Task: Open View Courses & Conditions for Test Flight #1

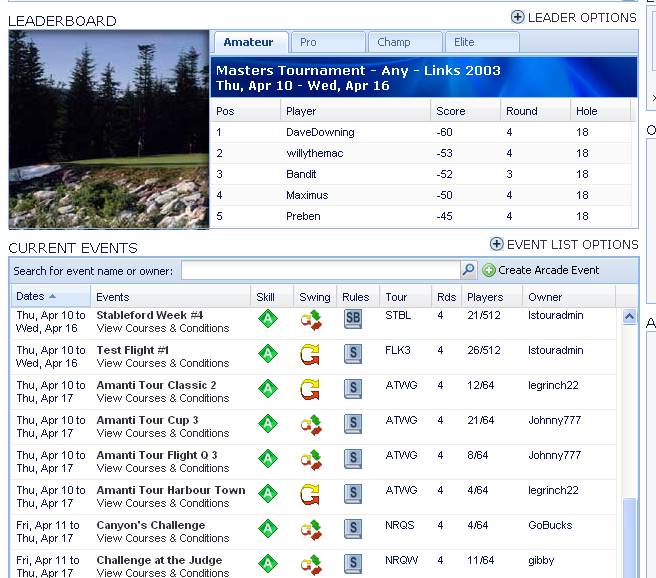Action: coord(163,363)
